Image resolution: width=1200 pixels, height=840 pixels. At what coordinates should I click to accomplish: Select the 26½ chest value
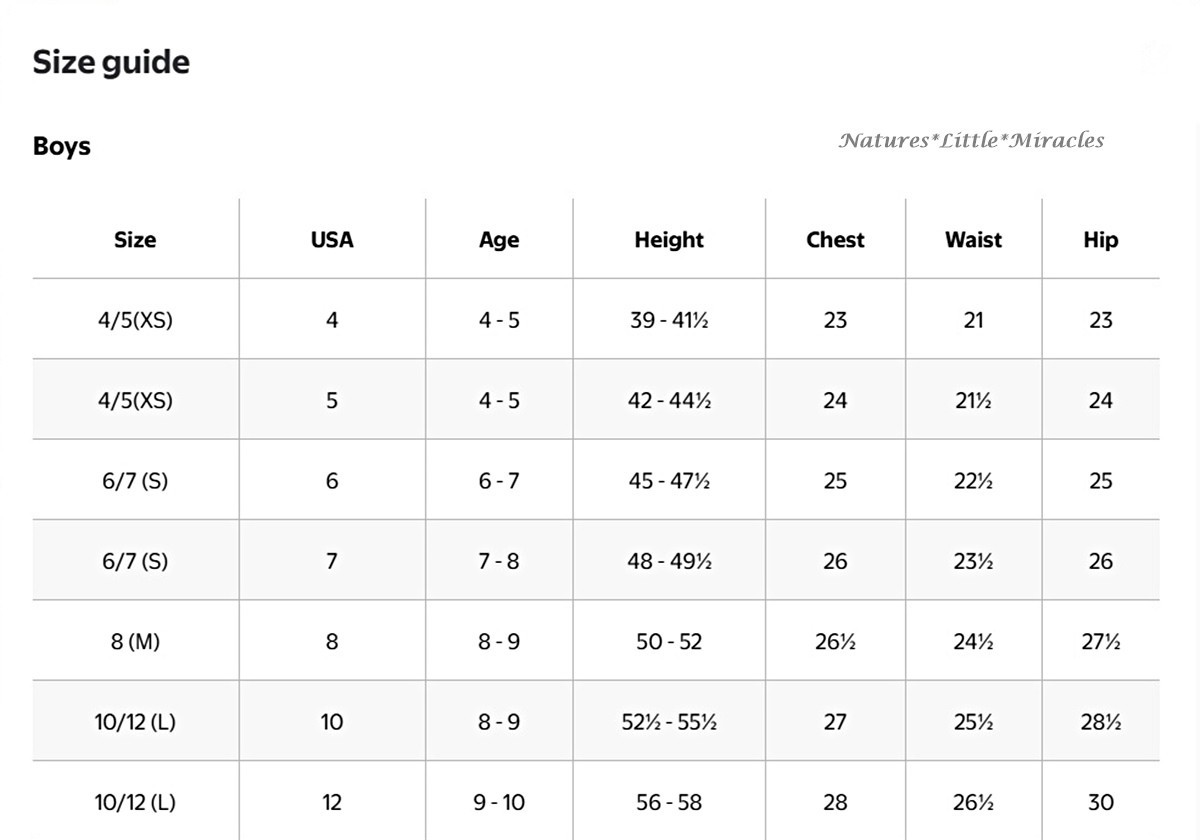835,642
